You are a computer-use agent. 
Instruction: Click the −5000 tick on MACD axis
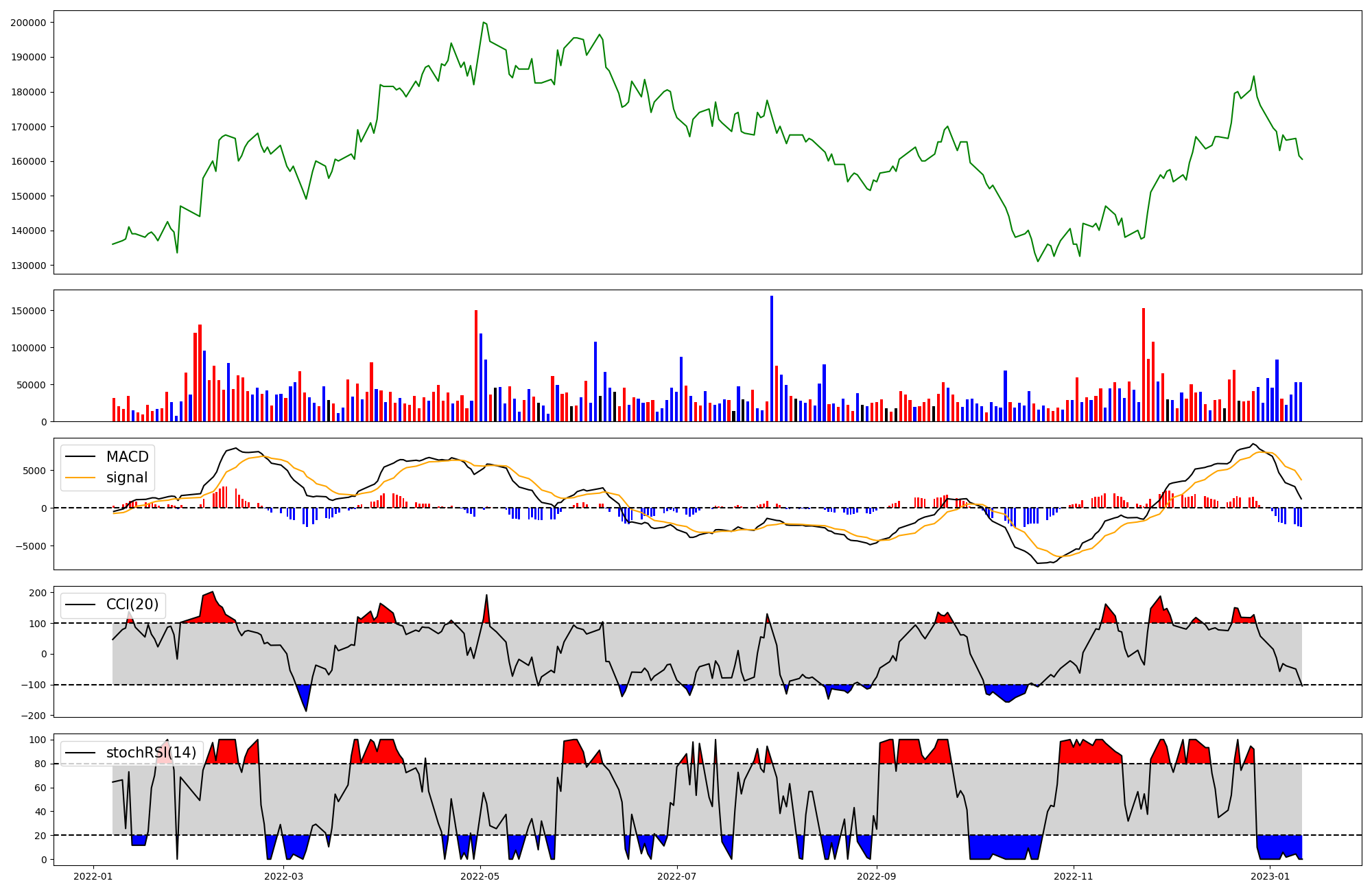pyautogui.click(x=32, y=546)
